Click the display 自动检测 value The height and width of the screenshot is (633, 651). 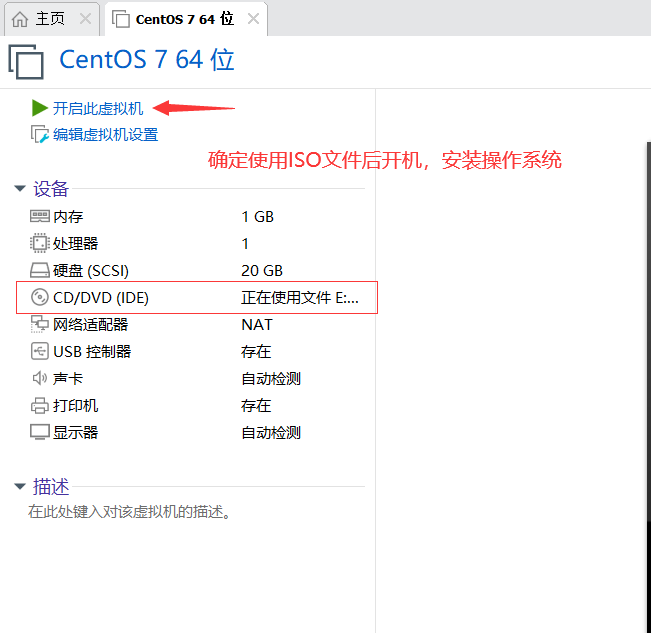271,432
